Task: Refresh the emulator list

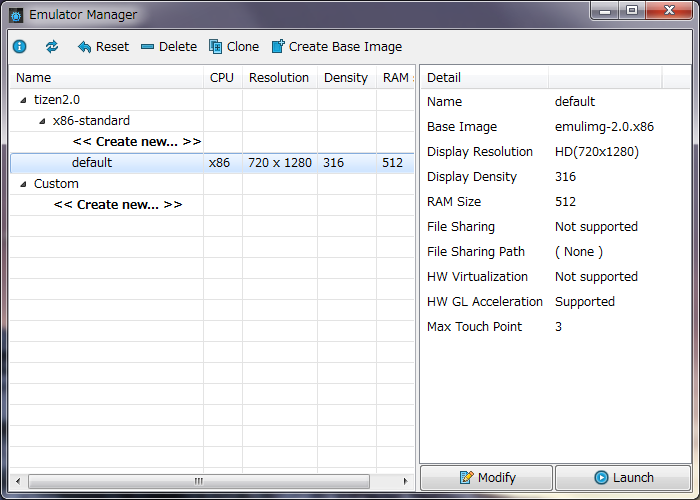Action: click(x=52, y=46)
